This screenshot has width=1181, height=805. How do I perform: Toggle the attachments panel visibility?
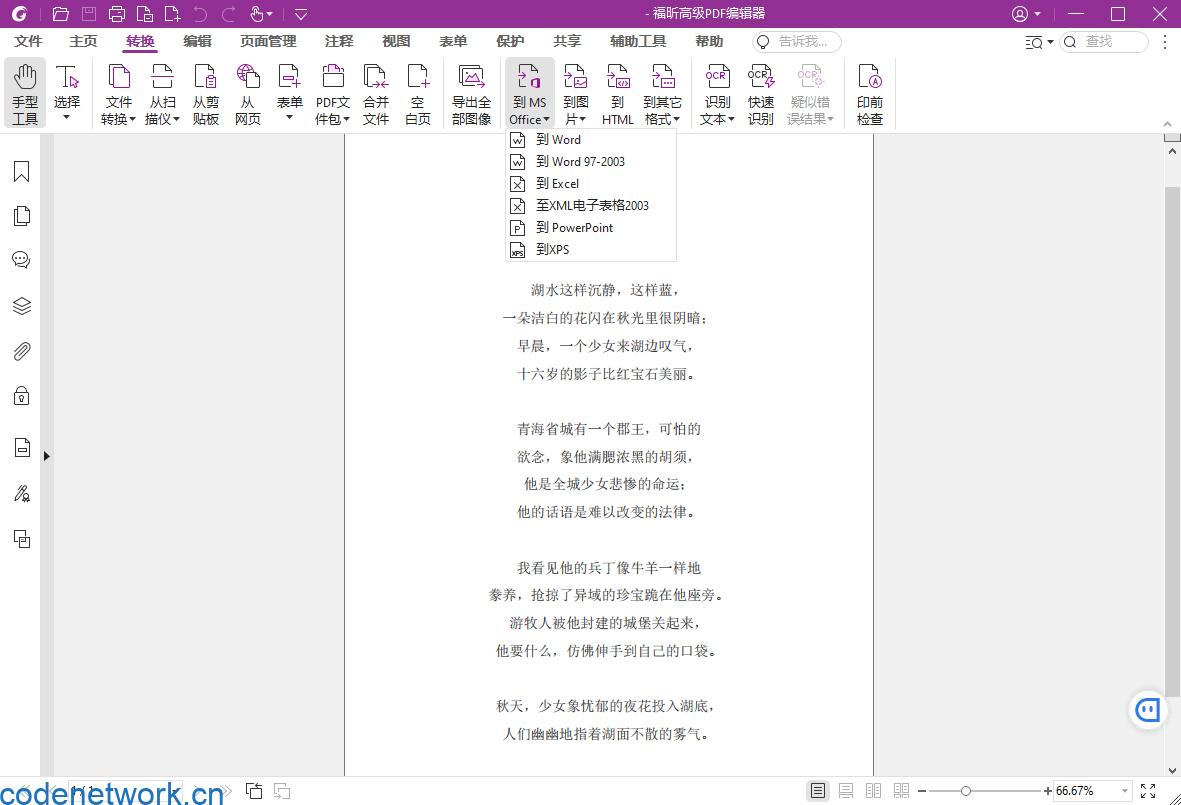click(21, 350)
